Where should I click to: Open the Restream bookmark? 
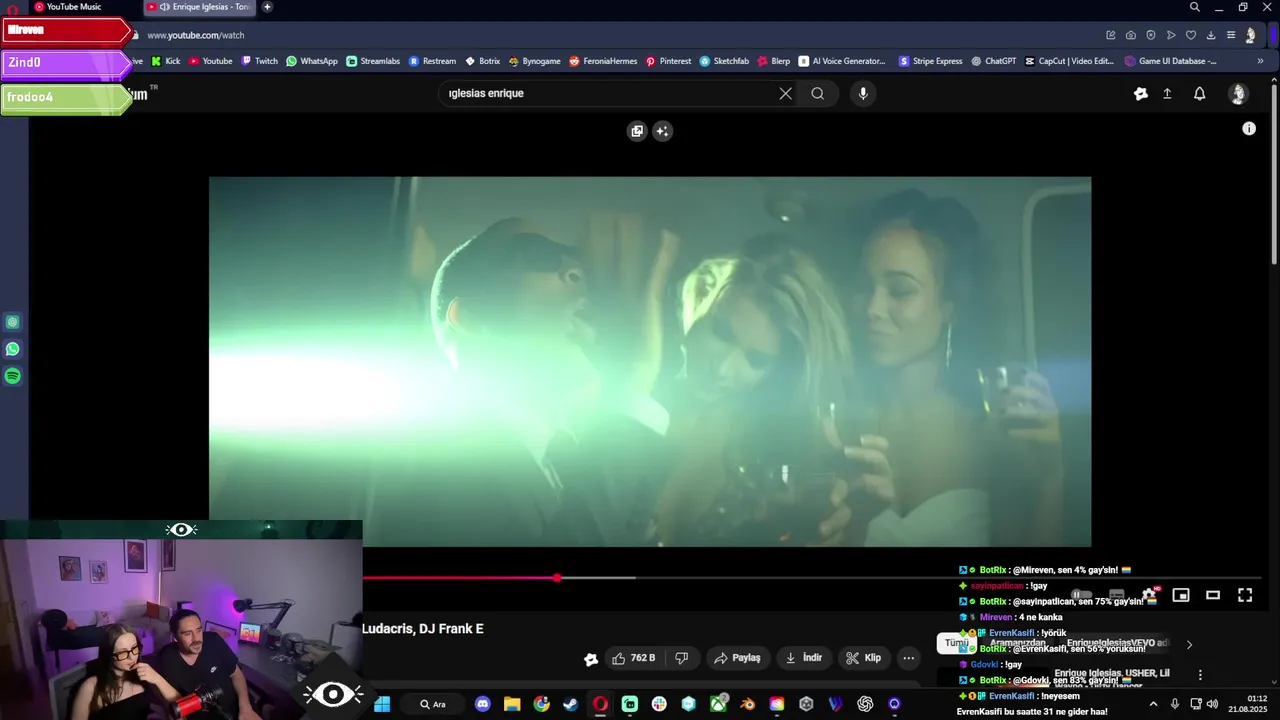(x=432, y=61)
